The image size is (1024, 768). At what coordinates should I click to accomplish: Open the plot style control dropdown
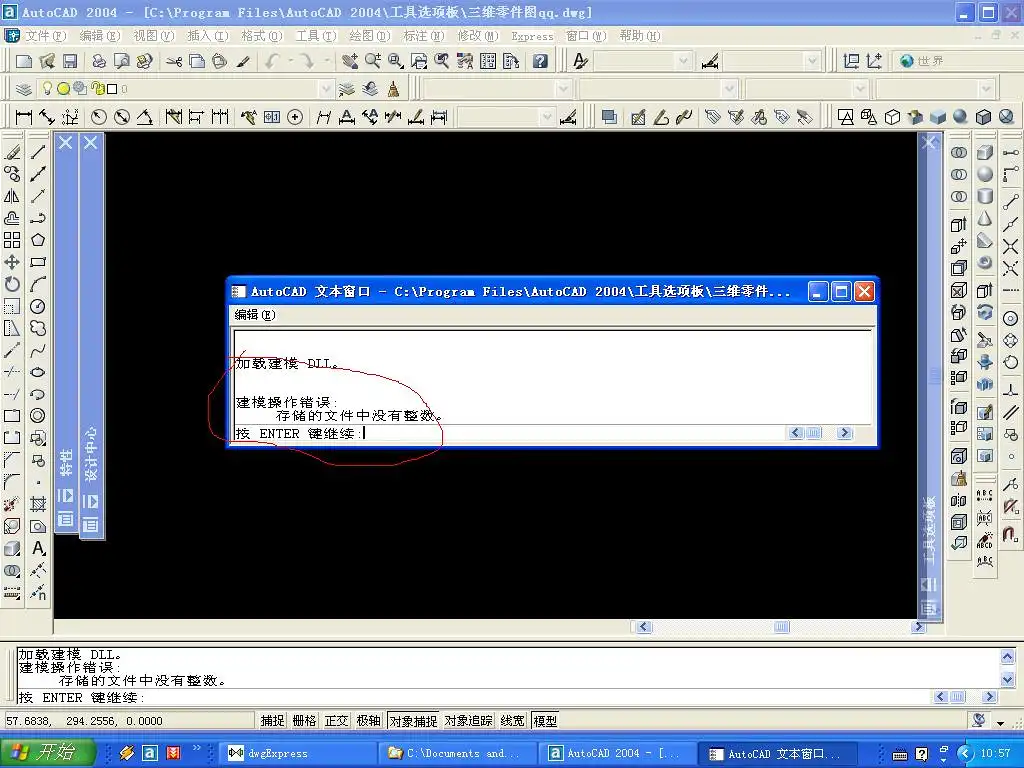pos(986,89)
